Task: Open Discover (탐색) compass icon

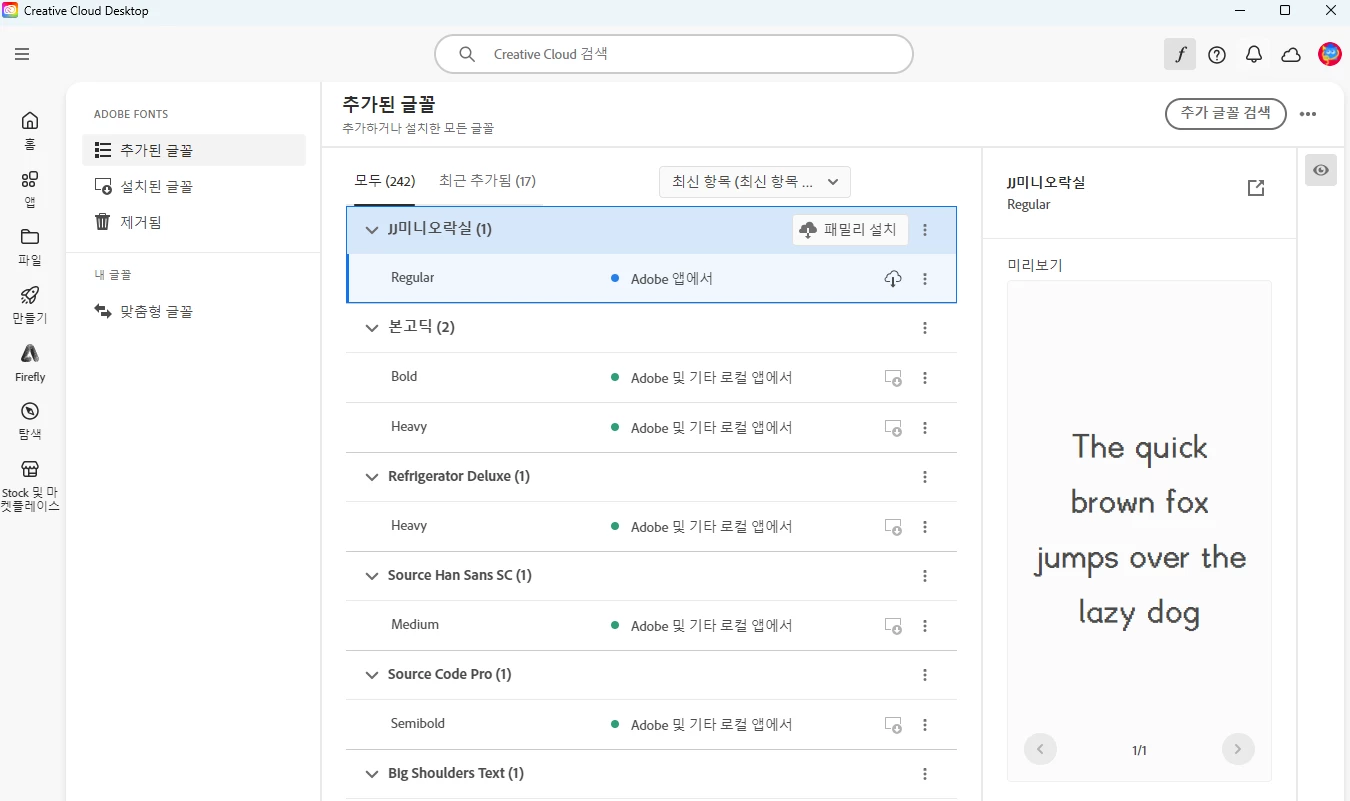Action: (x=30, y=420)
